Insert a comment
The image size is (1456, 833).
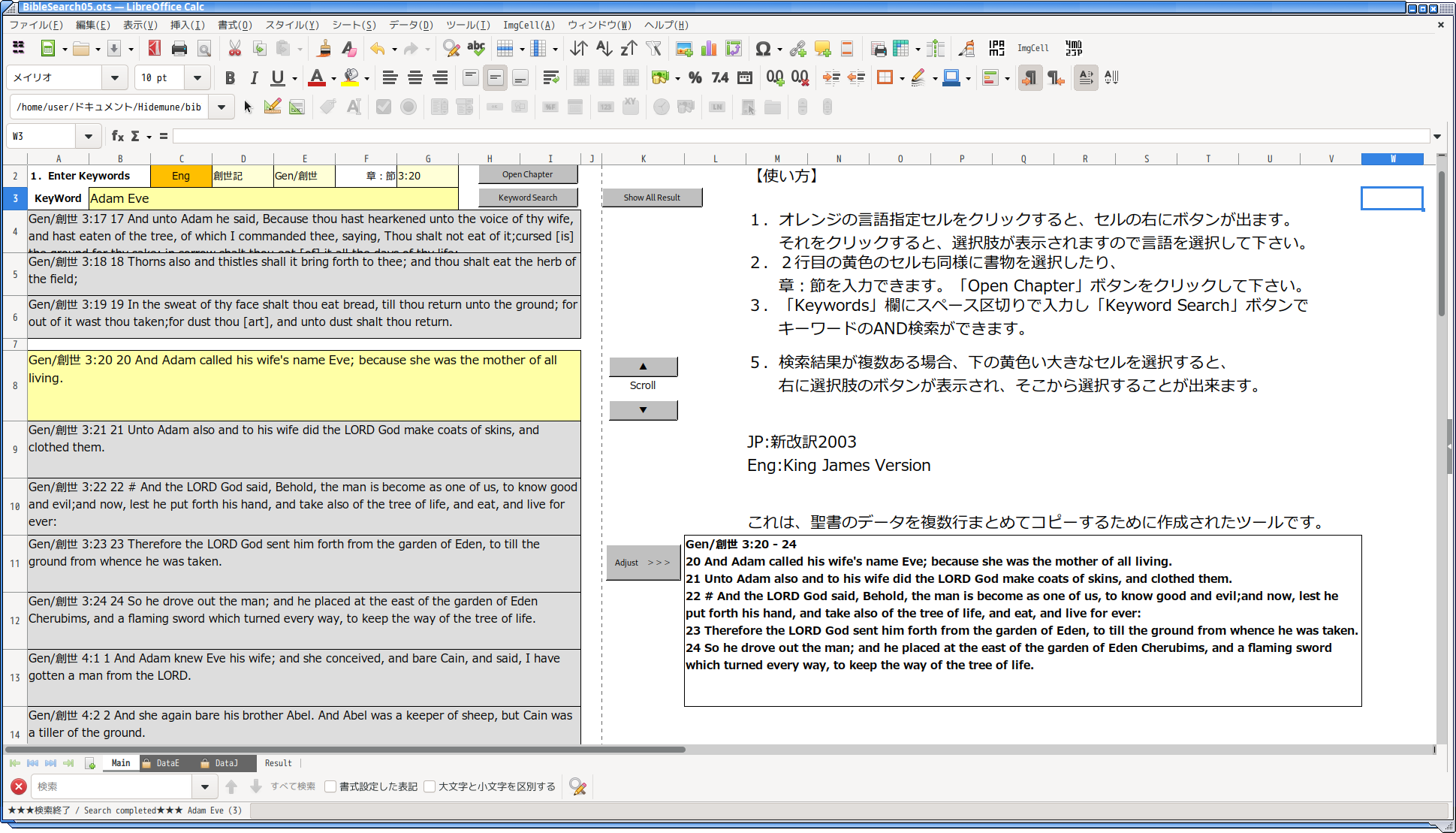[x=822, y=49]
